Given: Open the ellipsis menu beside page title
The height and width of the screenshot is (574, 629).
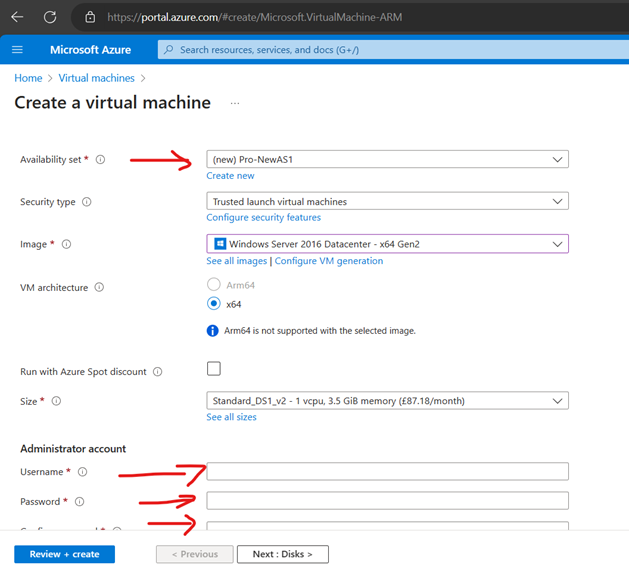Looking at the screenshot, I should [x=235, y=103].
